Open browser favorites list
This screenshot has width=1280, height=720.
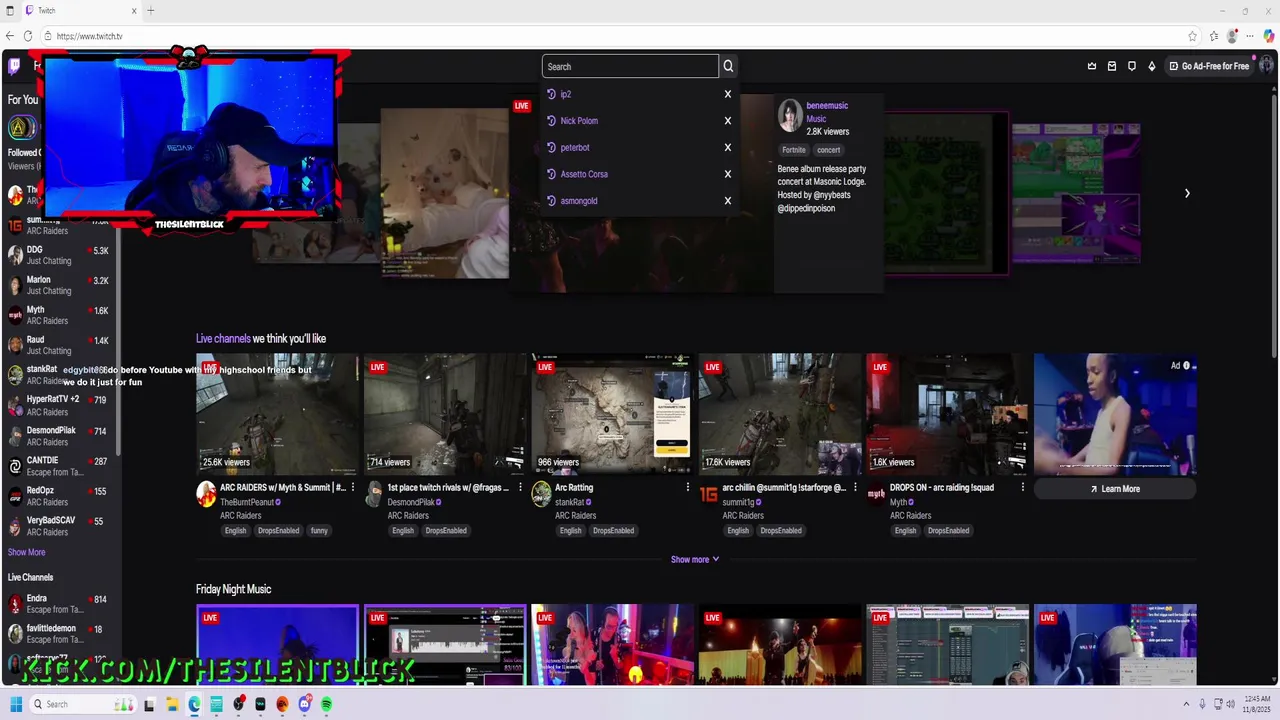point(1214,36)
